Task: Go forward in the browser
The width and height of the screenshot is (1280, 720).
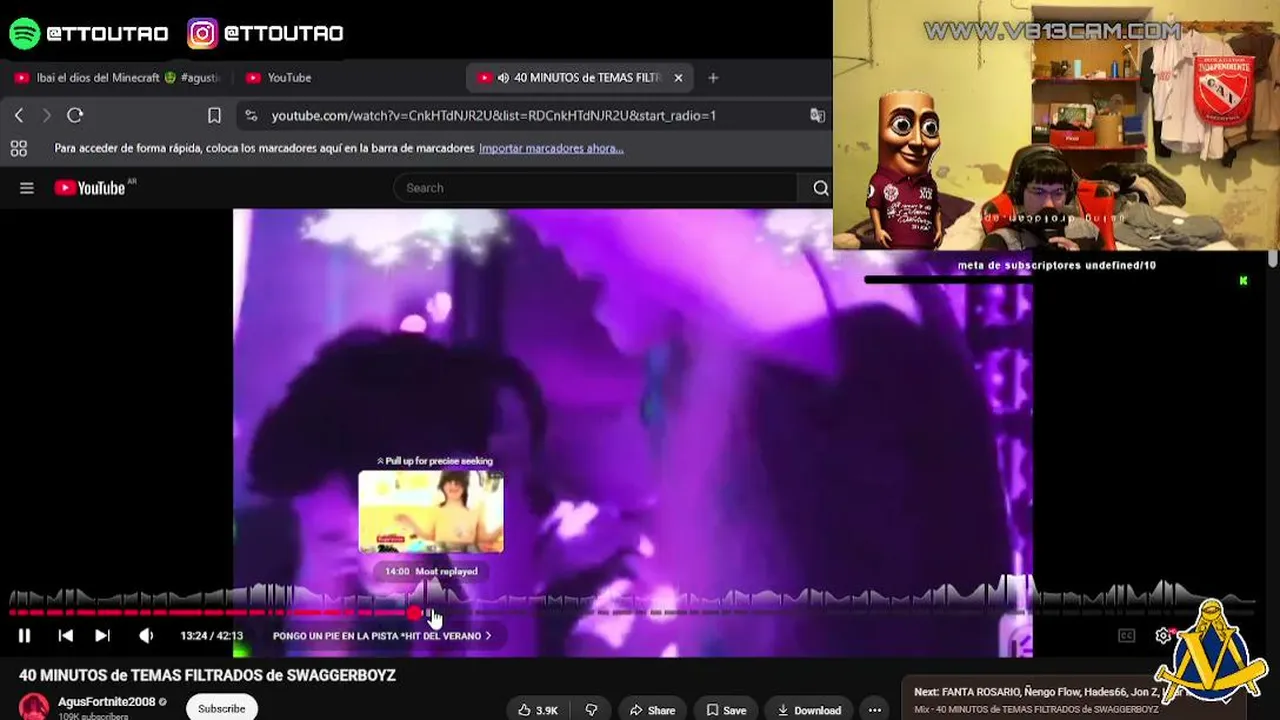Action: 46,115
